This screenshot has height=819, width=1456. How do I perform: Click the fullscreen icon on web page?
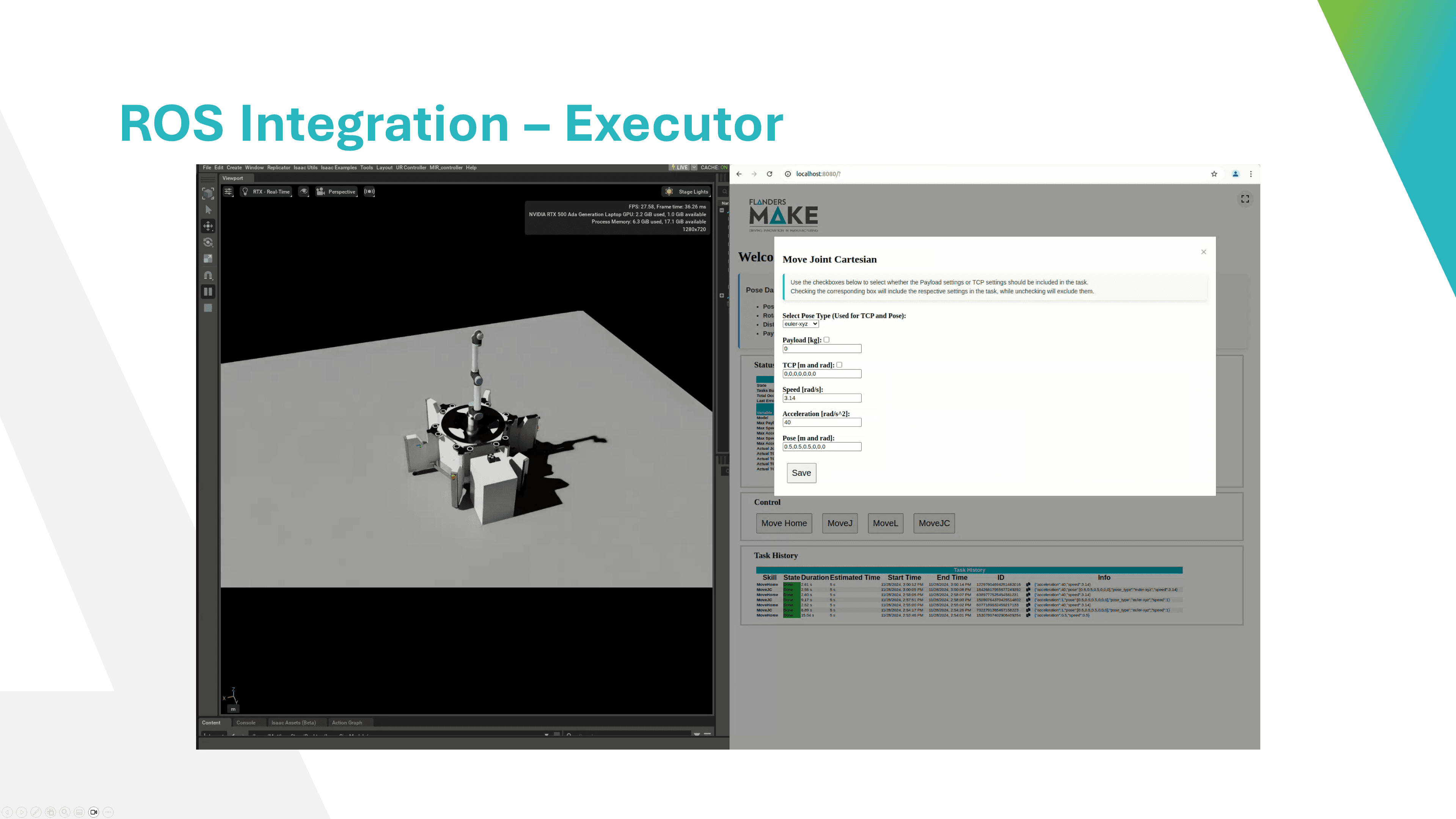1245,199
